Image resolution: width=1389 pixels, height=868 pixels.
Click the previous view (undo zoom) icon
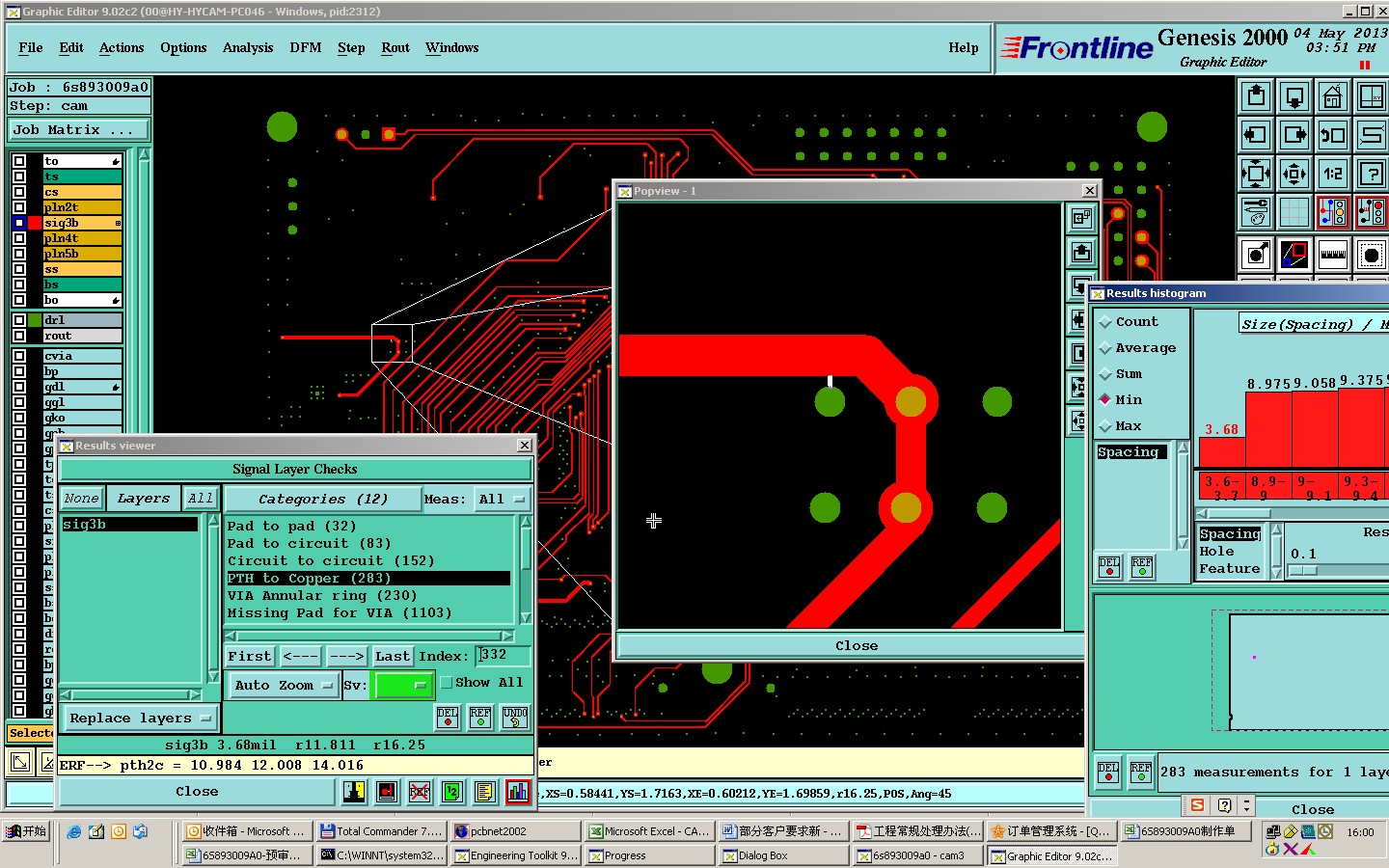pyautogui.click(x=1333, y=135)
